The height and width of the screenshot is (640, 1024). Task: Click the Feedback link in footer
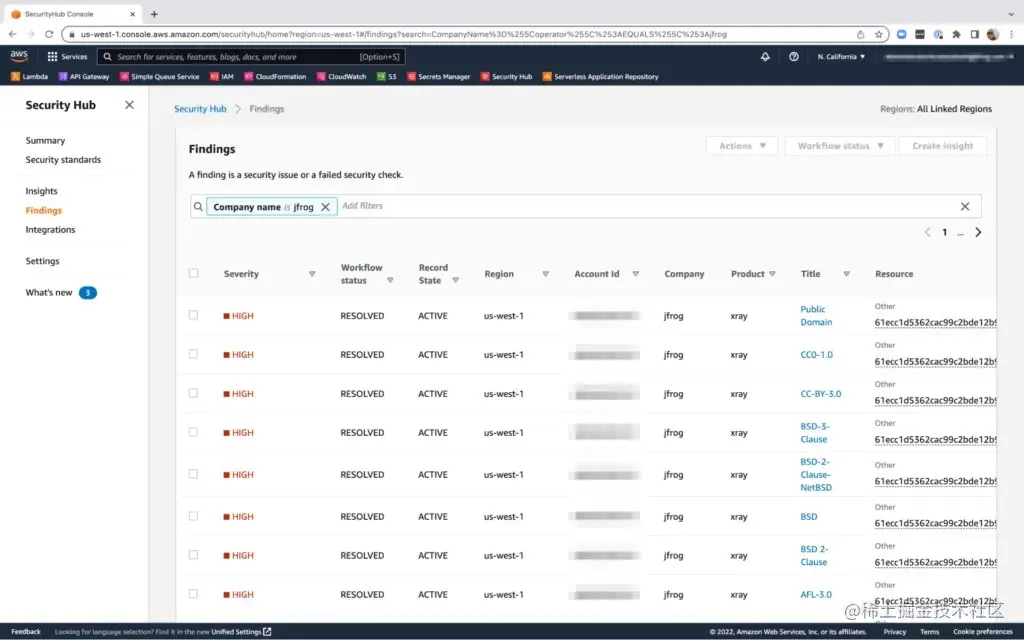coord(26,632)
